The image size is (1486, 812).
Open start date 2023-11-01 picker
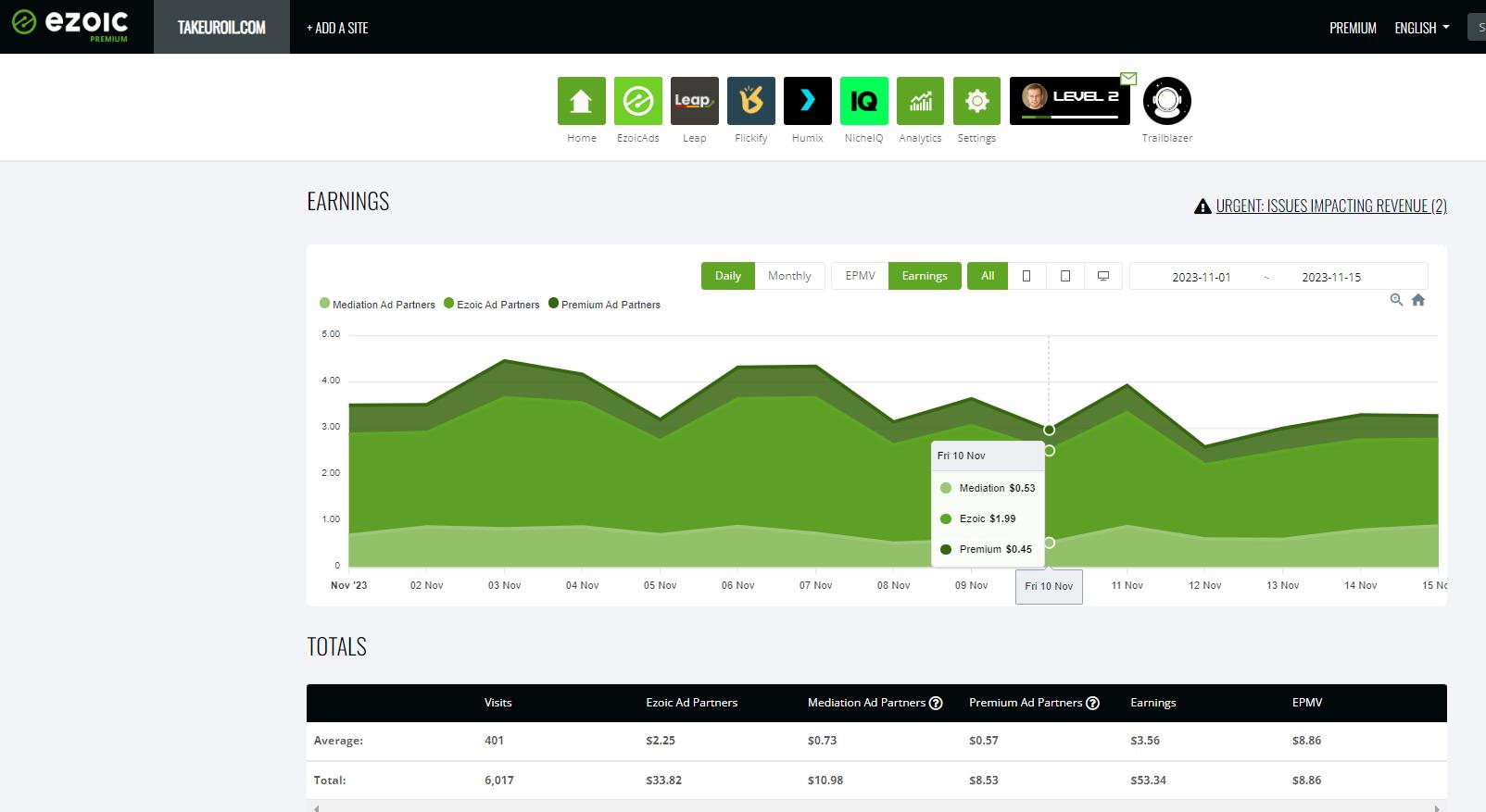1202,277
